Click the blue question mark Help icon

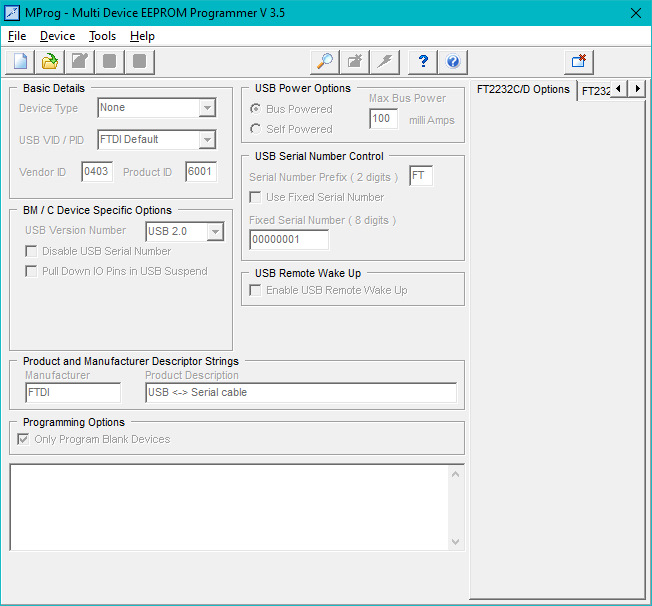(x=423, y=62)
